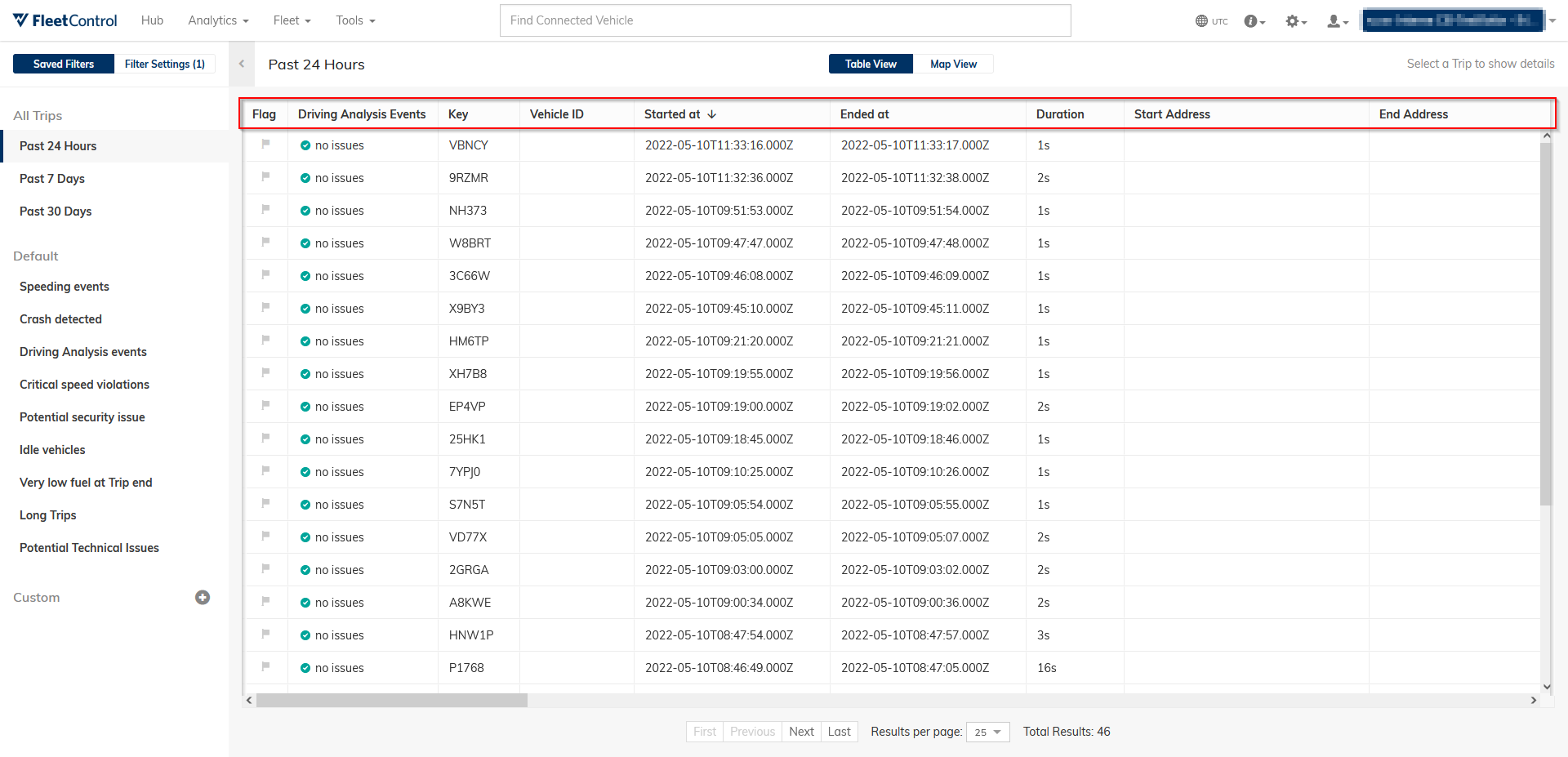Collapse the sidebar with the chevron arrow
Image resolution: width=1568 pixels, height=757 pixels.
pos(242,64)
